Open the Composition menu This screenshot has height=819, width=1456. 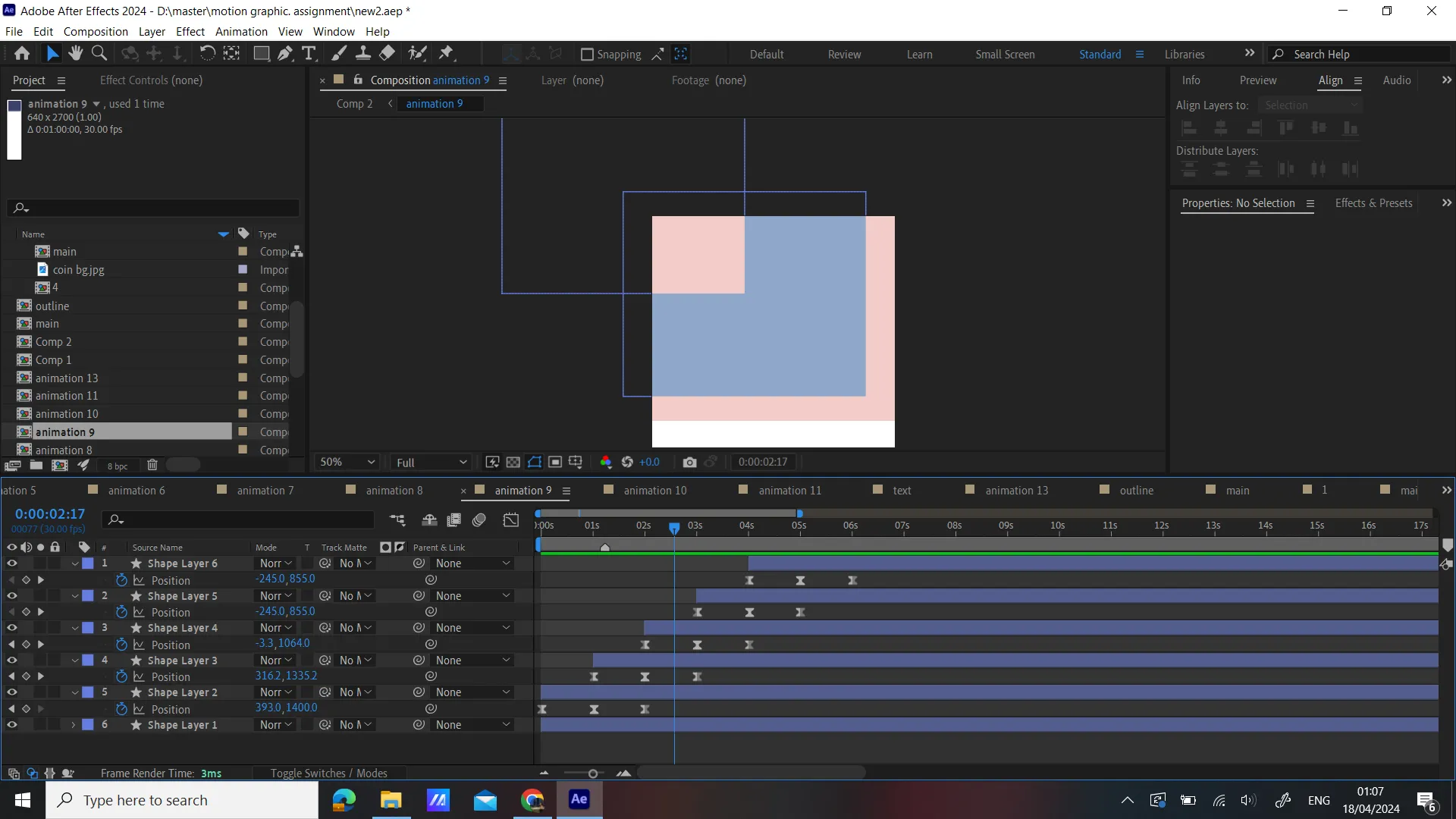(96, 32)
